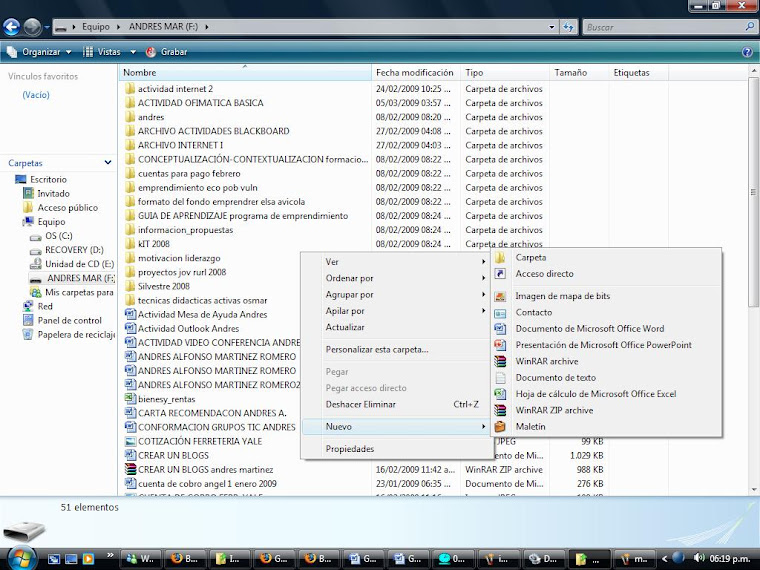Choose Acceso directo from new submenu
The width and height of the screenshot is (760, 570).
coord(606,273)
